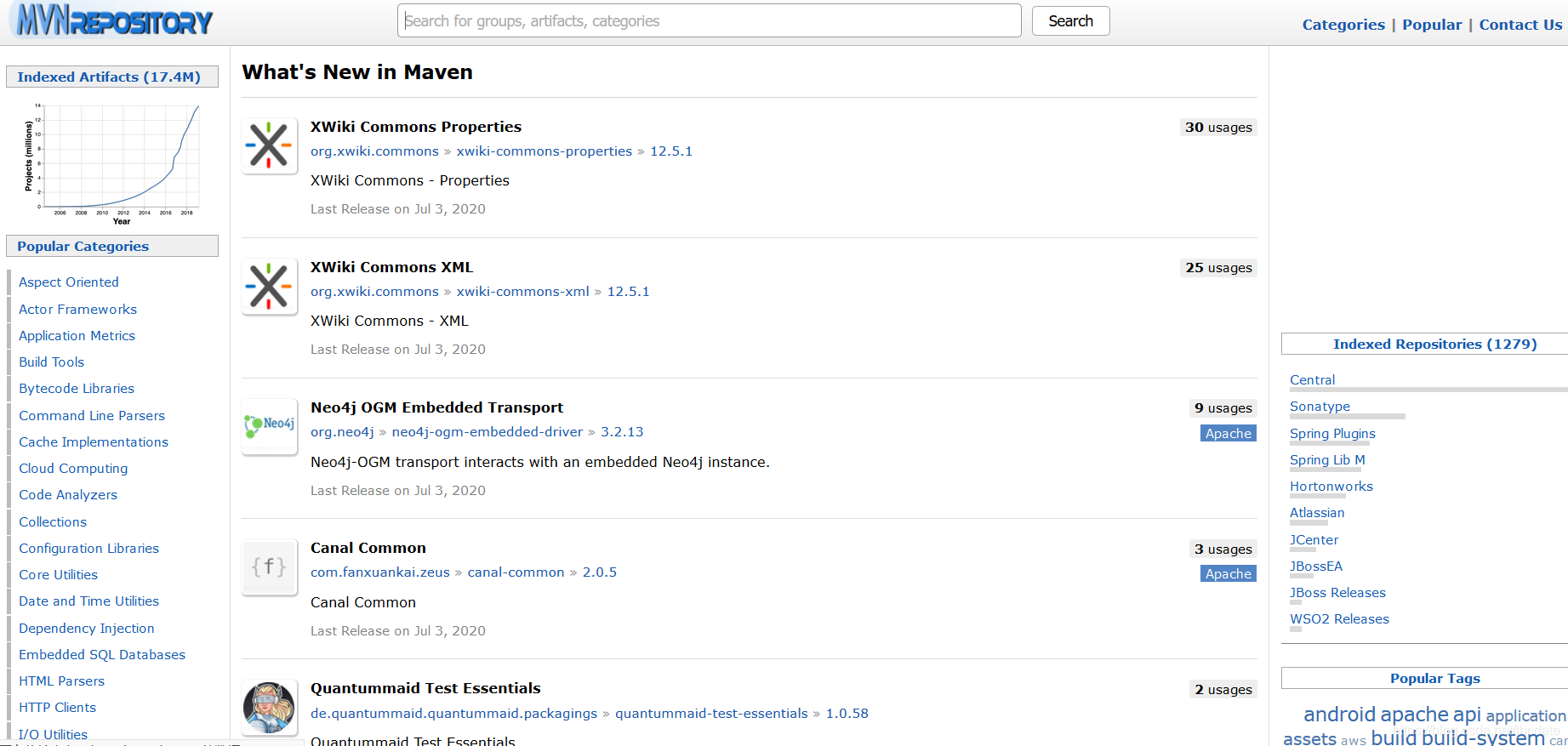Open XWiki Commons XML title
1568x746 pixels.
[x=391, y=267]
